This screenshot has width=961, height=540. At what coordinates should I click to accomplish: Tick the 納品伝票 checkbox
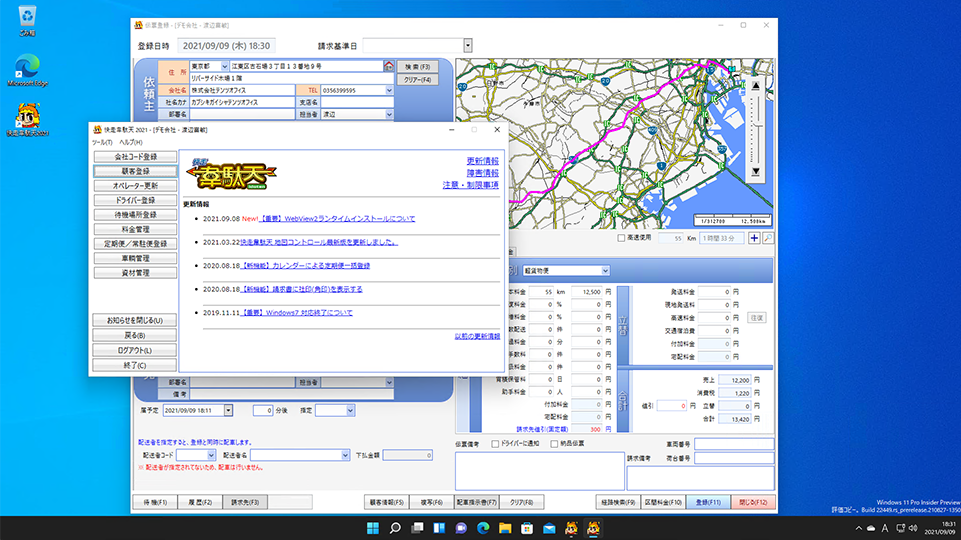click(555, 444)
